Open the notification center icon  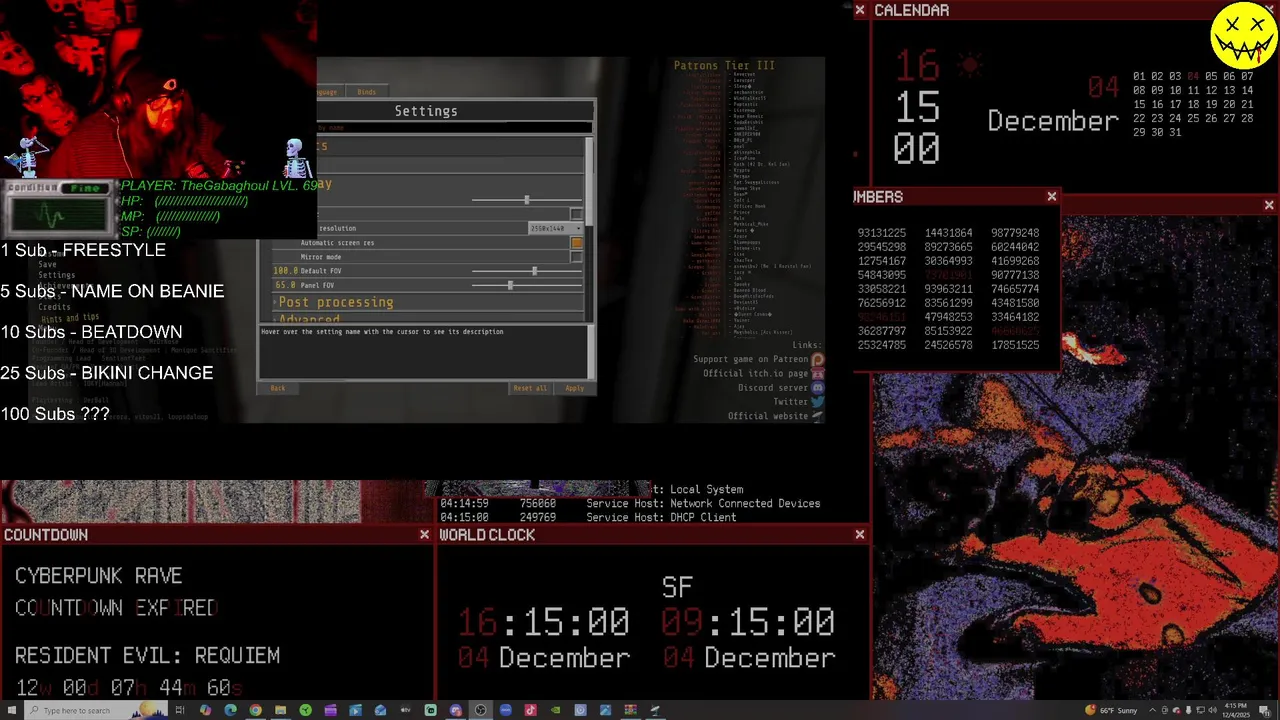click(1264, 711)
